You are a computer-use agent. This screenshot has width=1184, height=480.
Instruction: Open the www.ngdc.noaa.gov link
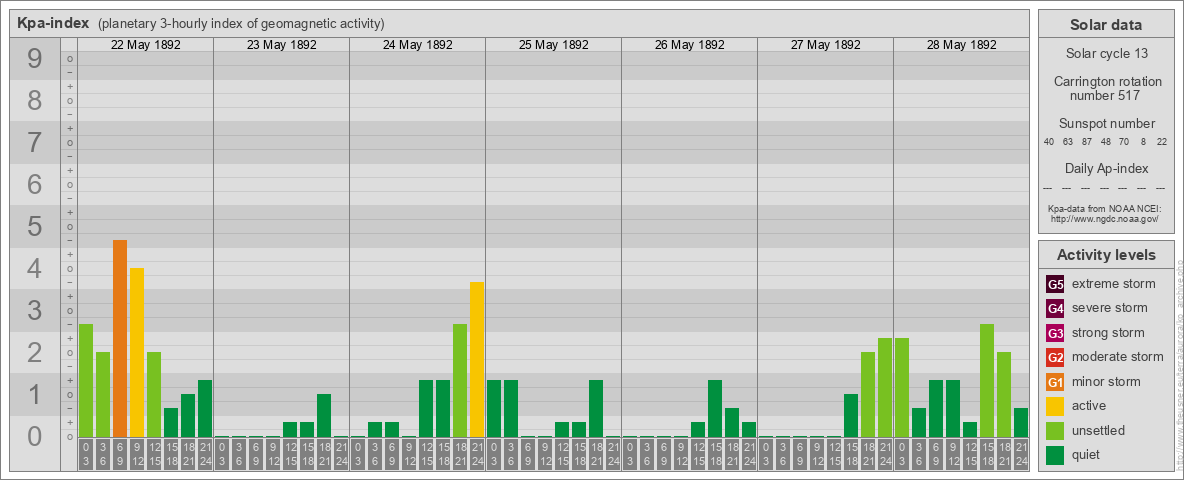tap(1105, 218)
